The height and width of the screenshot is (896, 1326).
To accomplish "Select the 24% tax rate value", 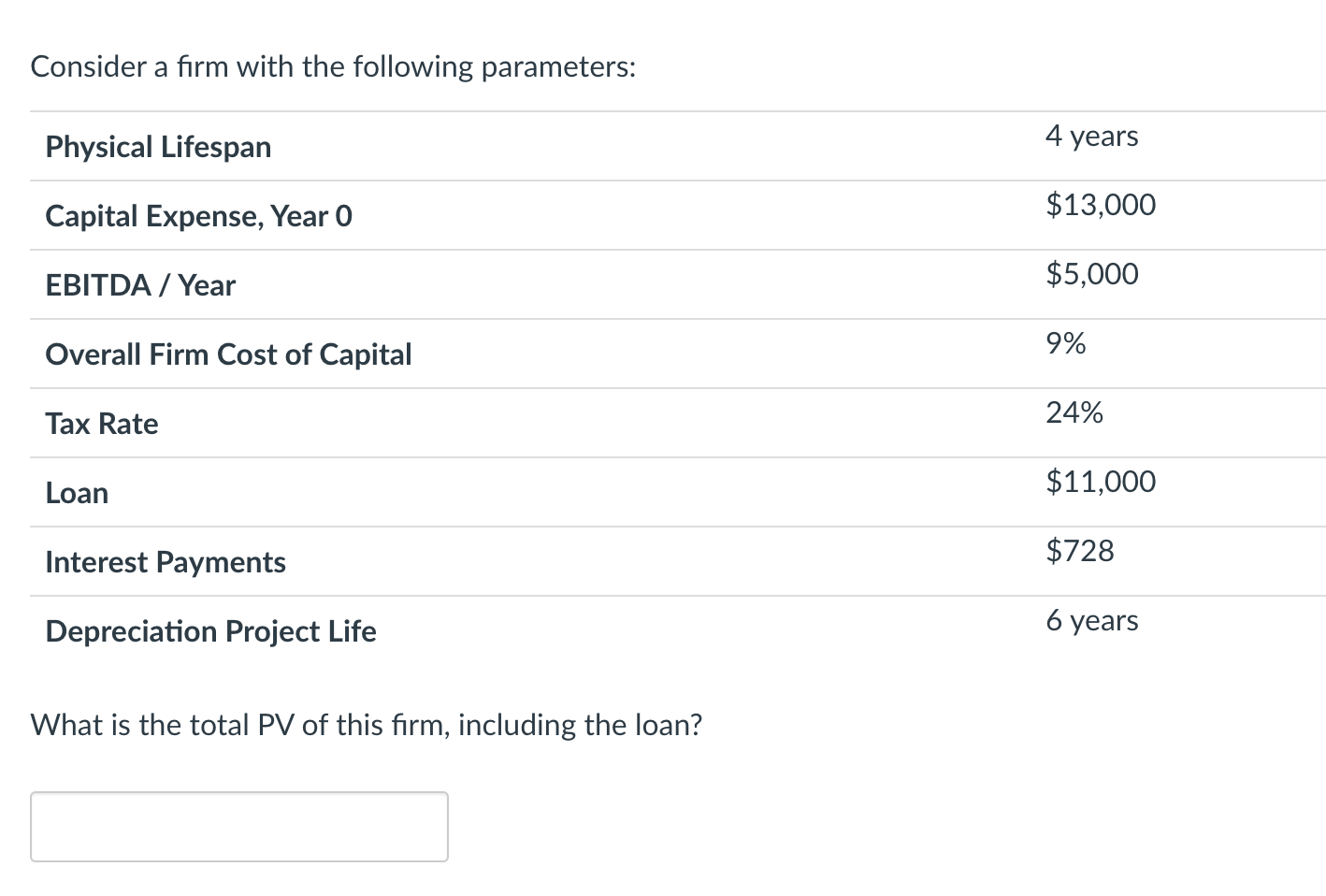I will [1074, 412].
